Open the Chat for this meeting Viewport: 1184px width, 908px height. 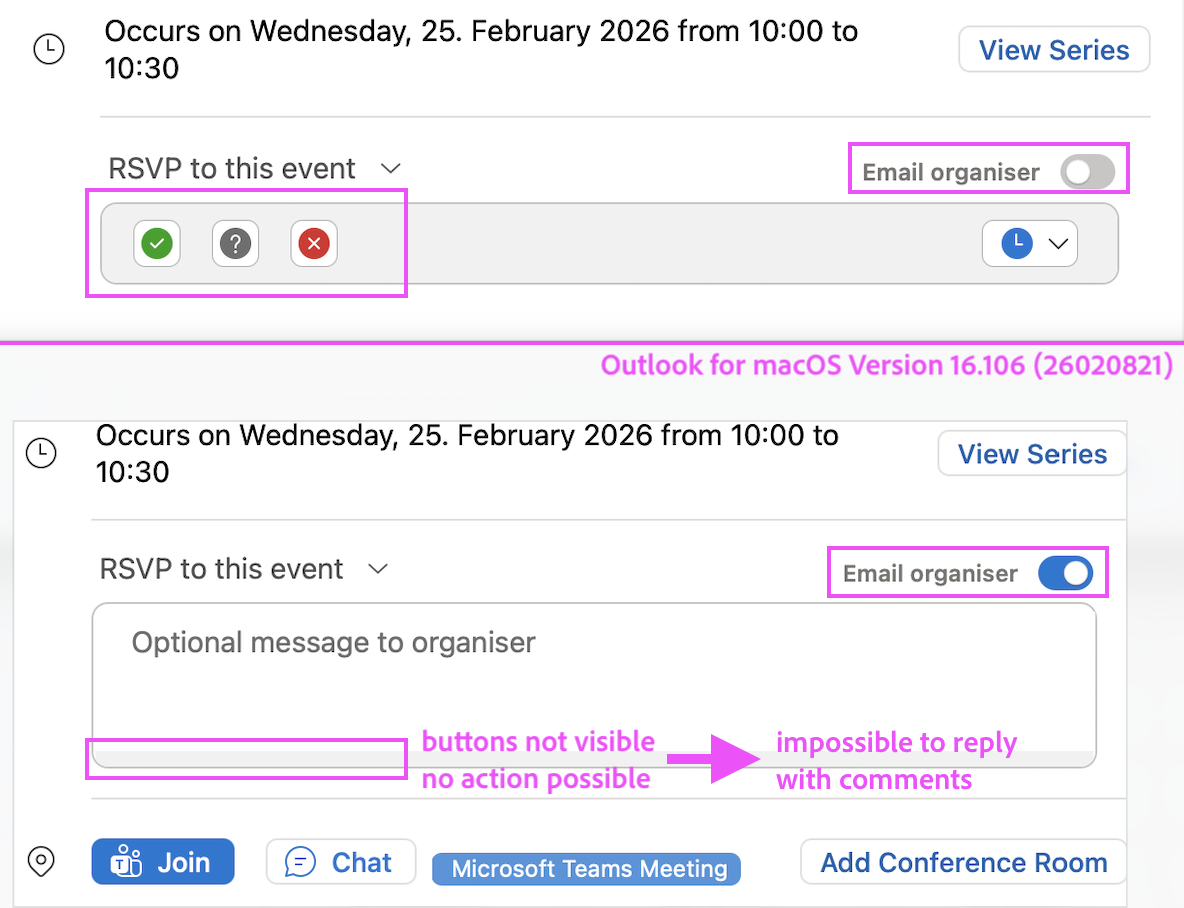point(340,861)
